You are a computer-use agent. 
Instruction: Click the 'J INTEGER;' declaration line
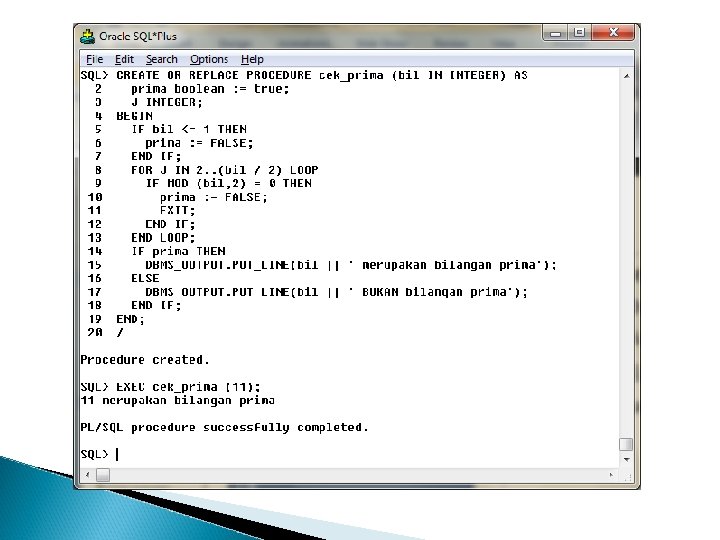[167, 102]
